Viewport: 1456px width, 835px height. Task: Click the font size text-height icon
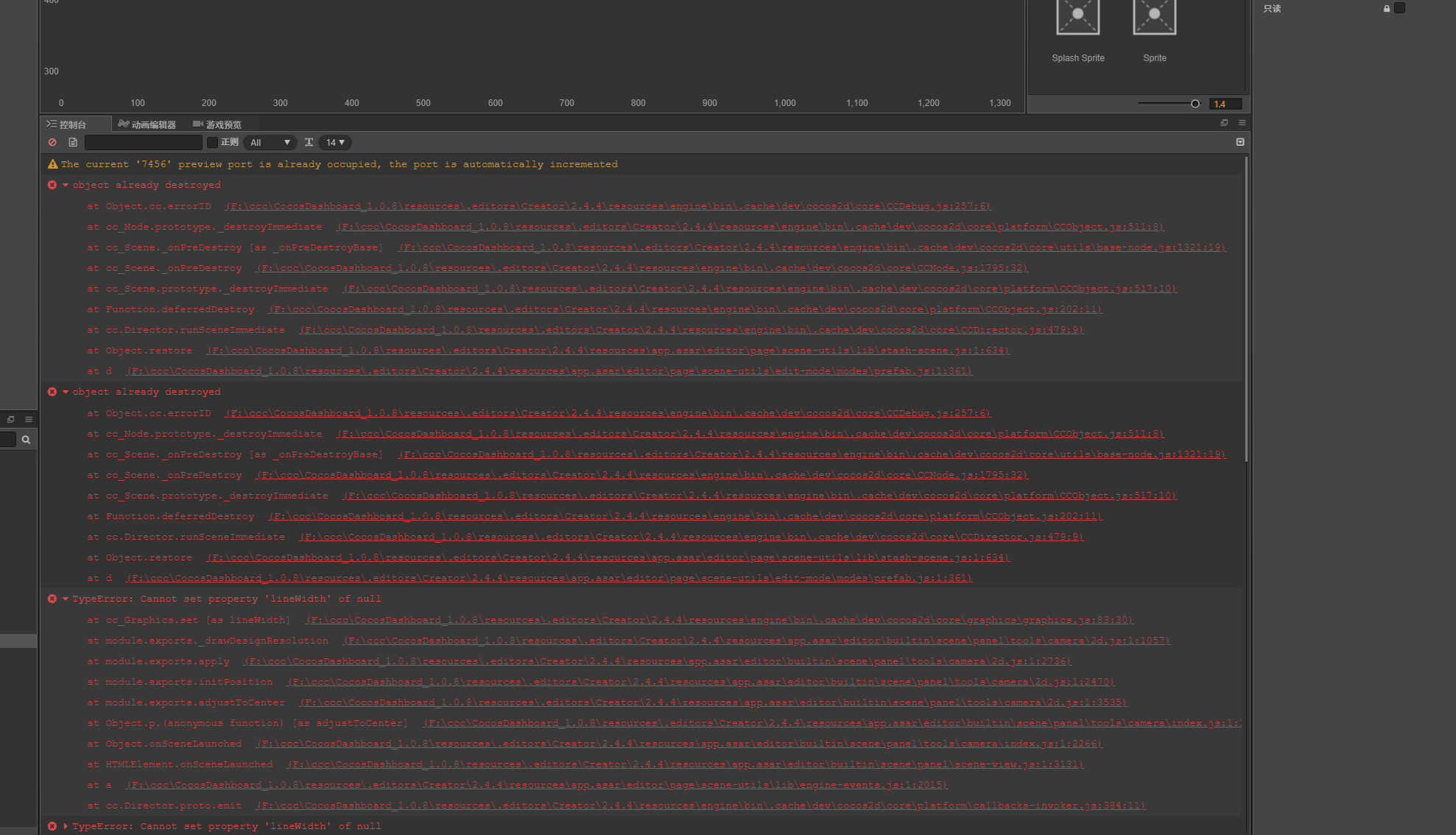click(x=309, y=142)
